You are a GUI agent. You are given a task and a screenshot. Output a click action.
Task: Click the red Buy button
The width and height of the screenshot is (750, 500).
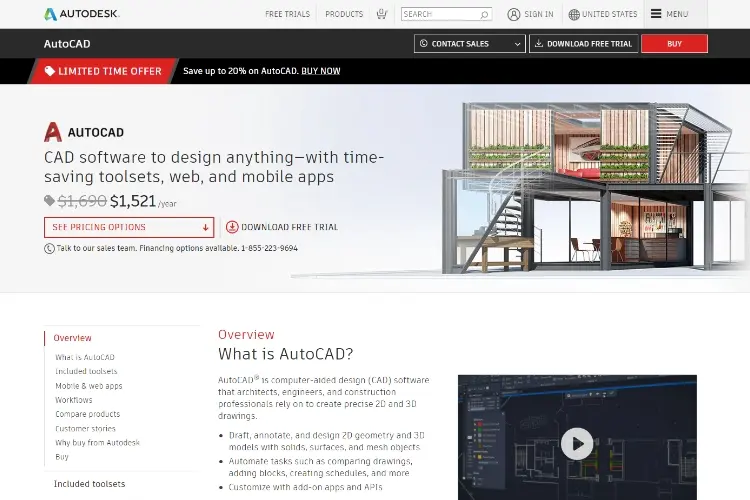pyautogui.click(x=674, y=44)
